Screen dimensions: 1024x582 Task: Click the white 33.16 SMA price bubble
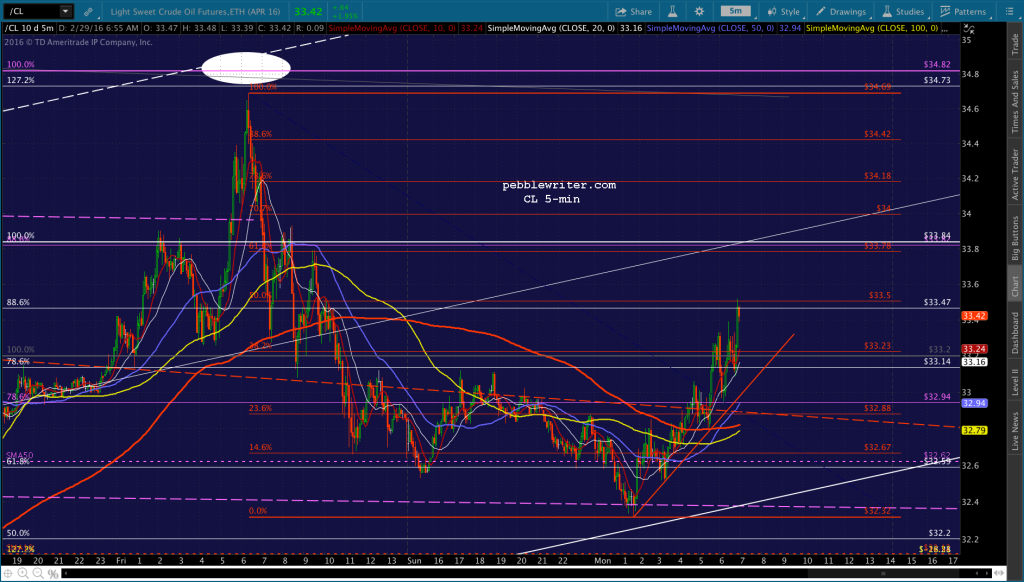point(974,362)
